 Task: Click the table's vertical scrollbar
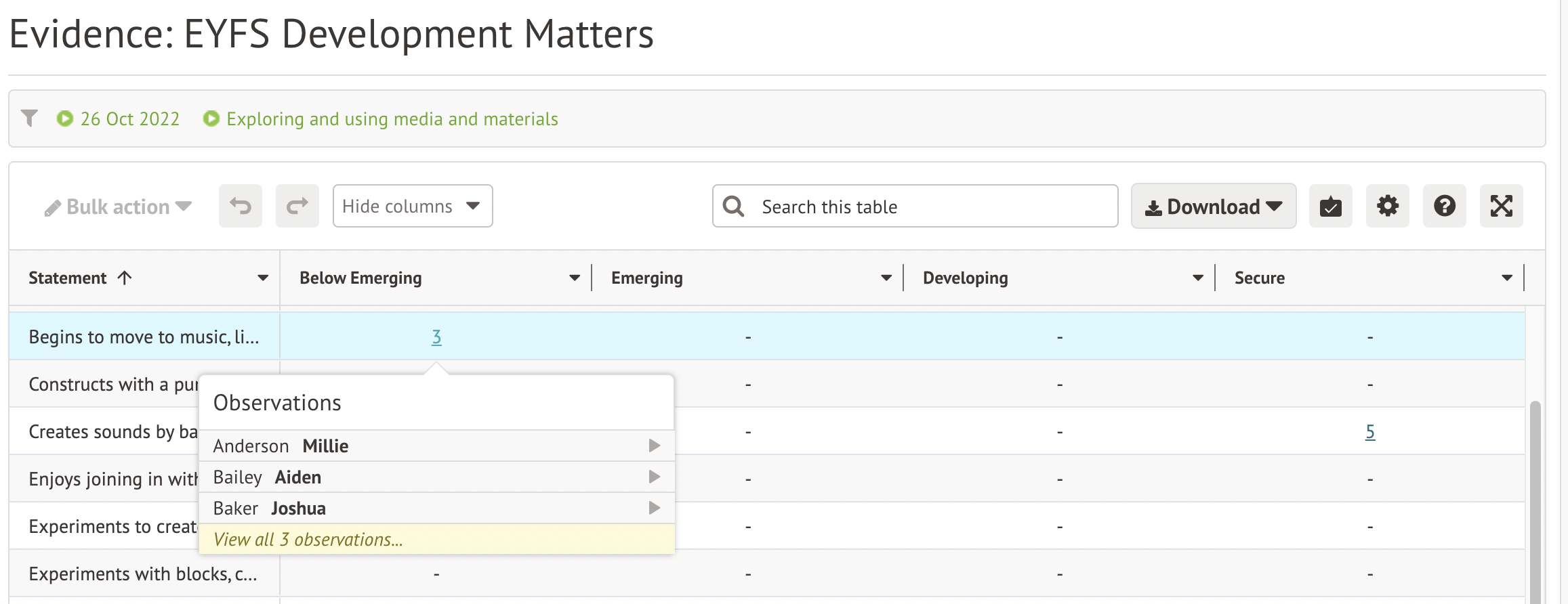tap(1535, 501)
